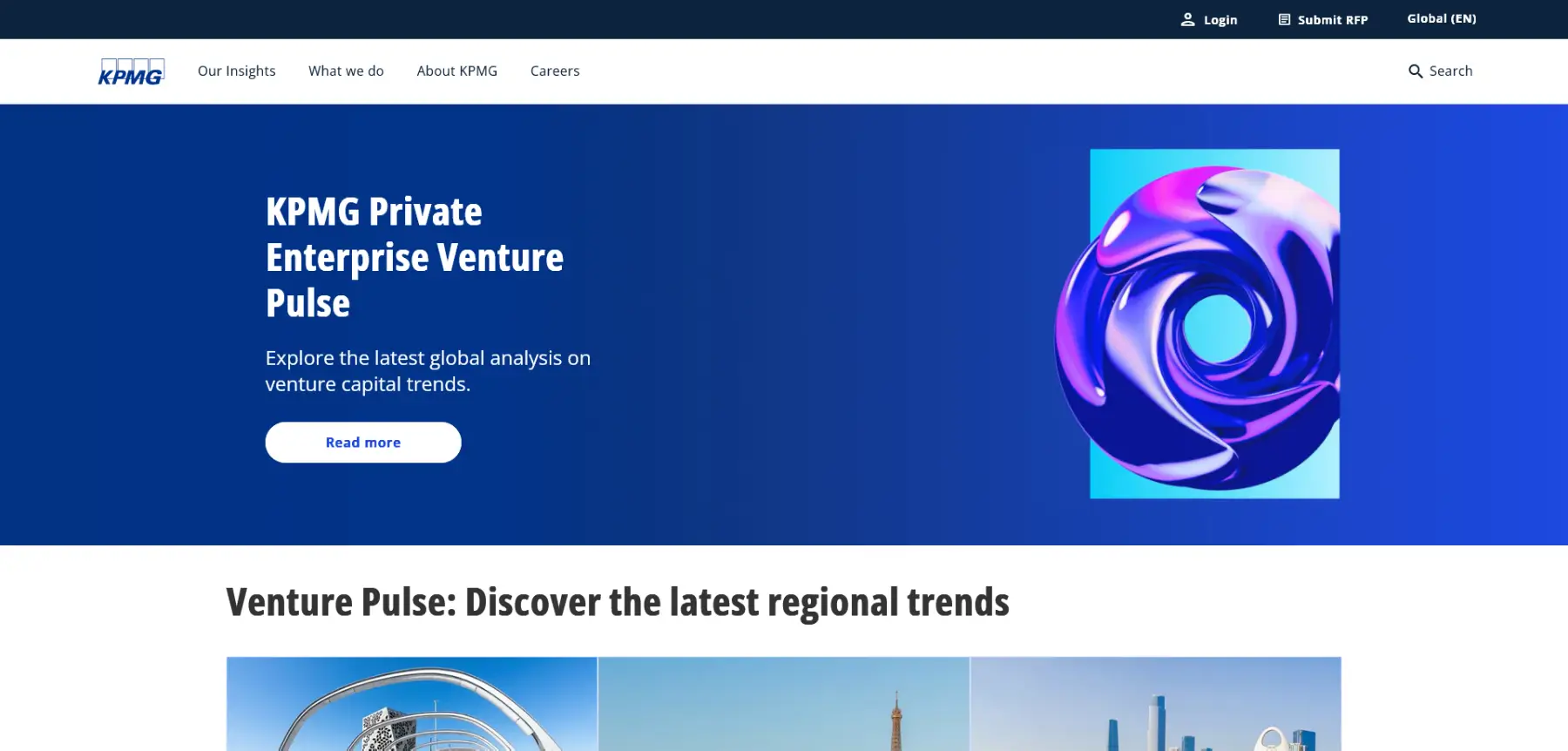The image size is (1568, 751).
Task: Click the Venture Pulse regional trends heading
Action: [x=618, y=602]
